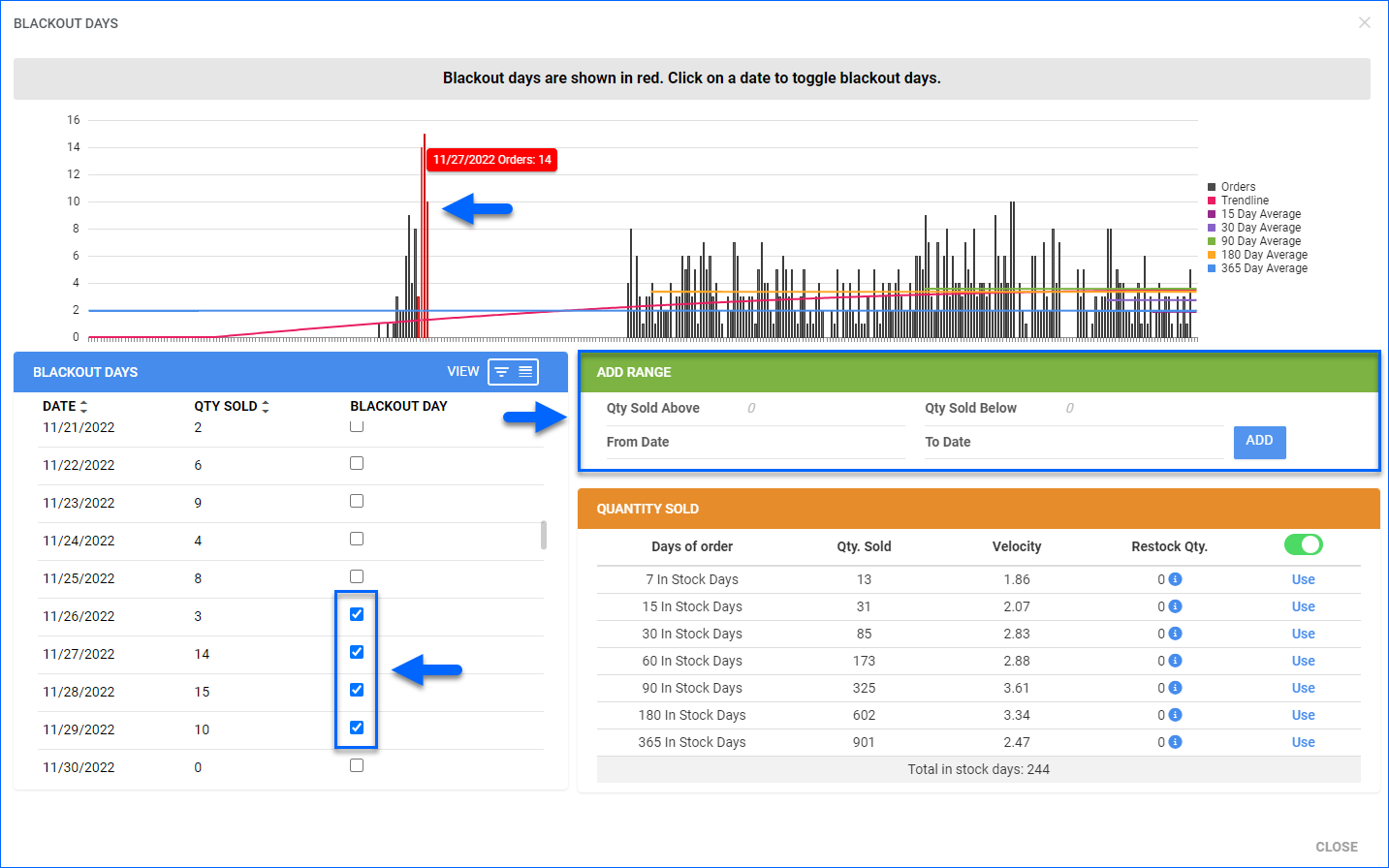Sort table by DATE column arrows

[84, 407]
